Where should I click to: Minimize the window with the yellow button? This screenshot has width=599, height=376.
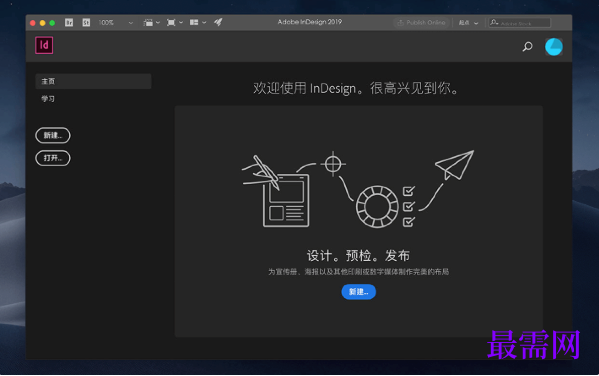click(42, 23)
